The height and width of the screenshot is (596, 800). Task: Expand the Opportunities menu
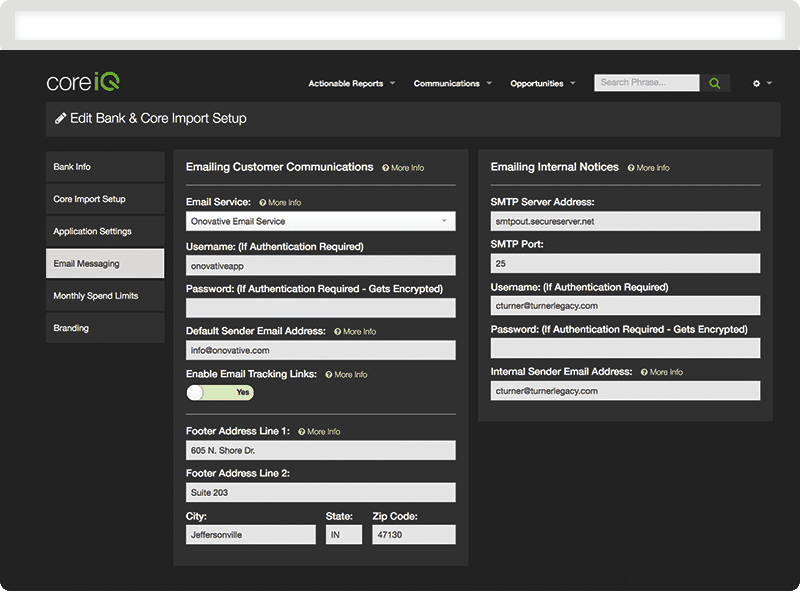[543, 83]
